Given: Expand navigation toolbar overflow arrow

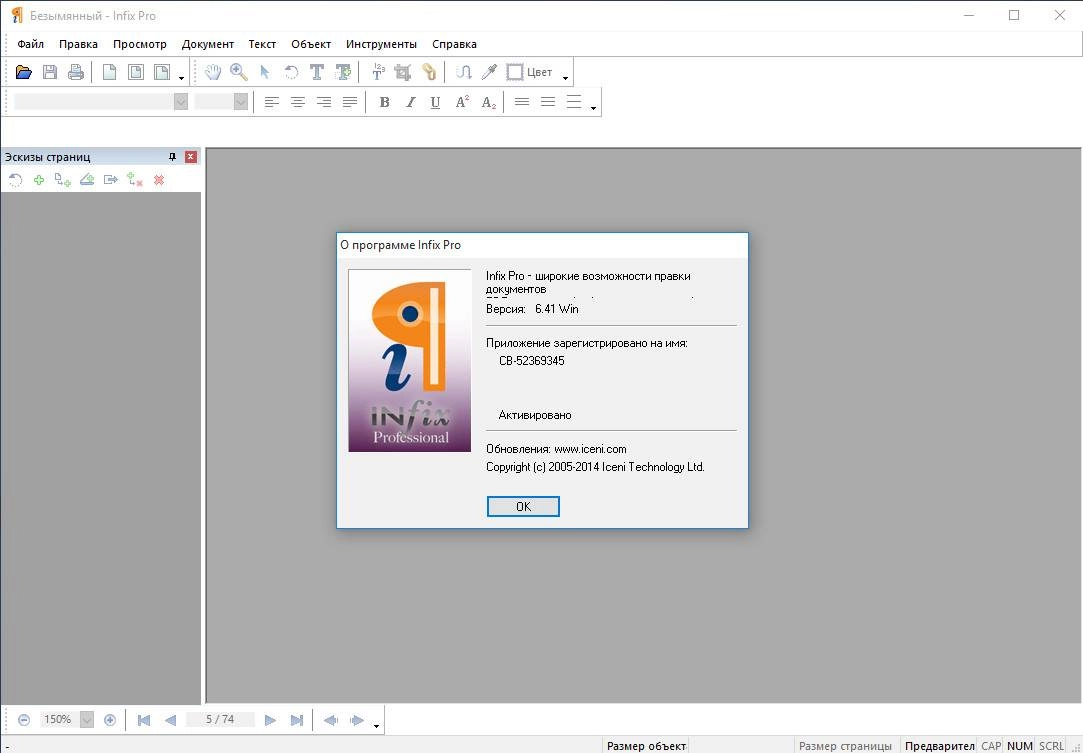Looking at the screenshot, I should [376, 725].
